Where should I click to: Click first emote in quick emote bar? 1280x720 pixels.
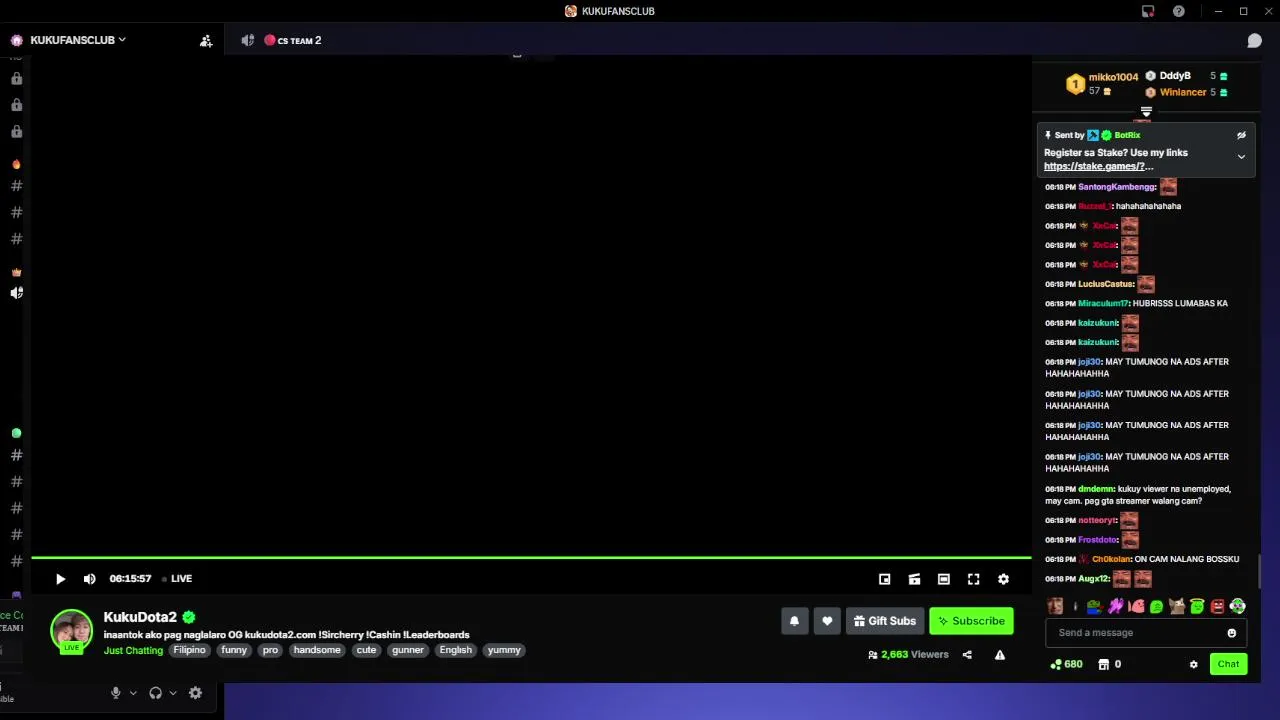[x=1055, y=606]
